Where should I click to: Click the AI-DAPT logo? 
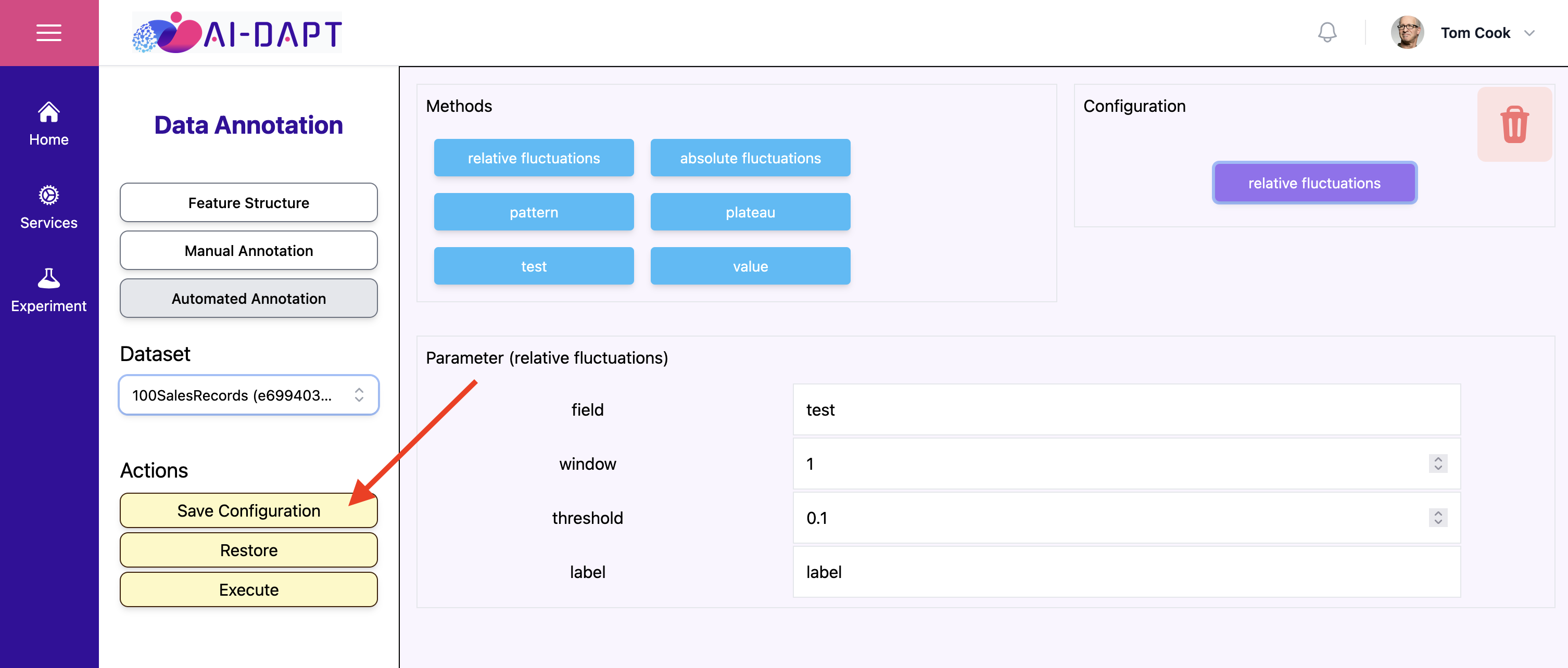(237, 33)
